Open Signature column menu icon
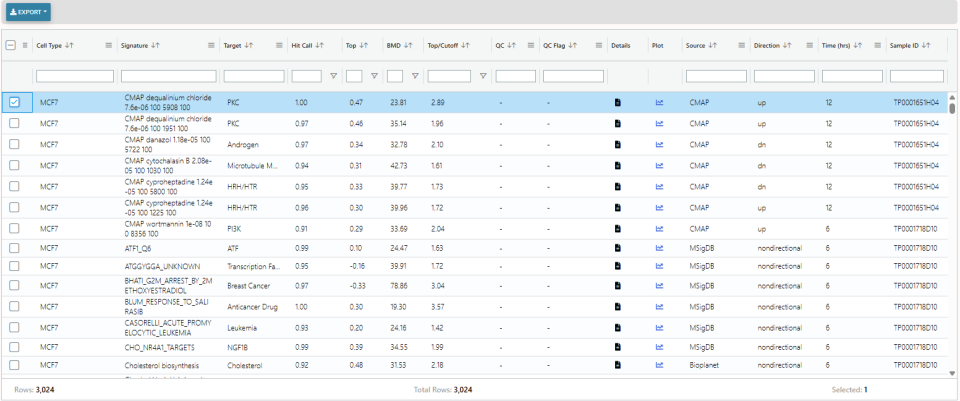The height and width of the screenshot is (401, 960). (x=211, y=45)
